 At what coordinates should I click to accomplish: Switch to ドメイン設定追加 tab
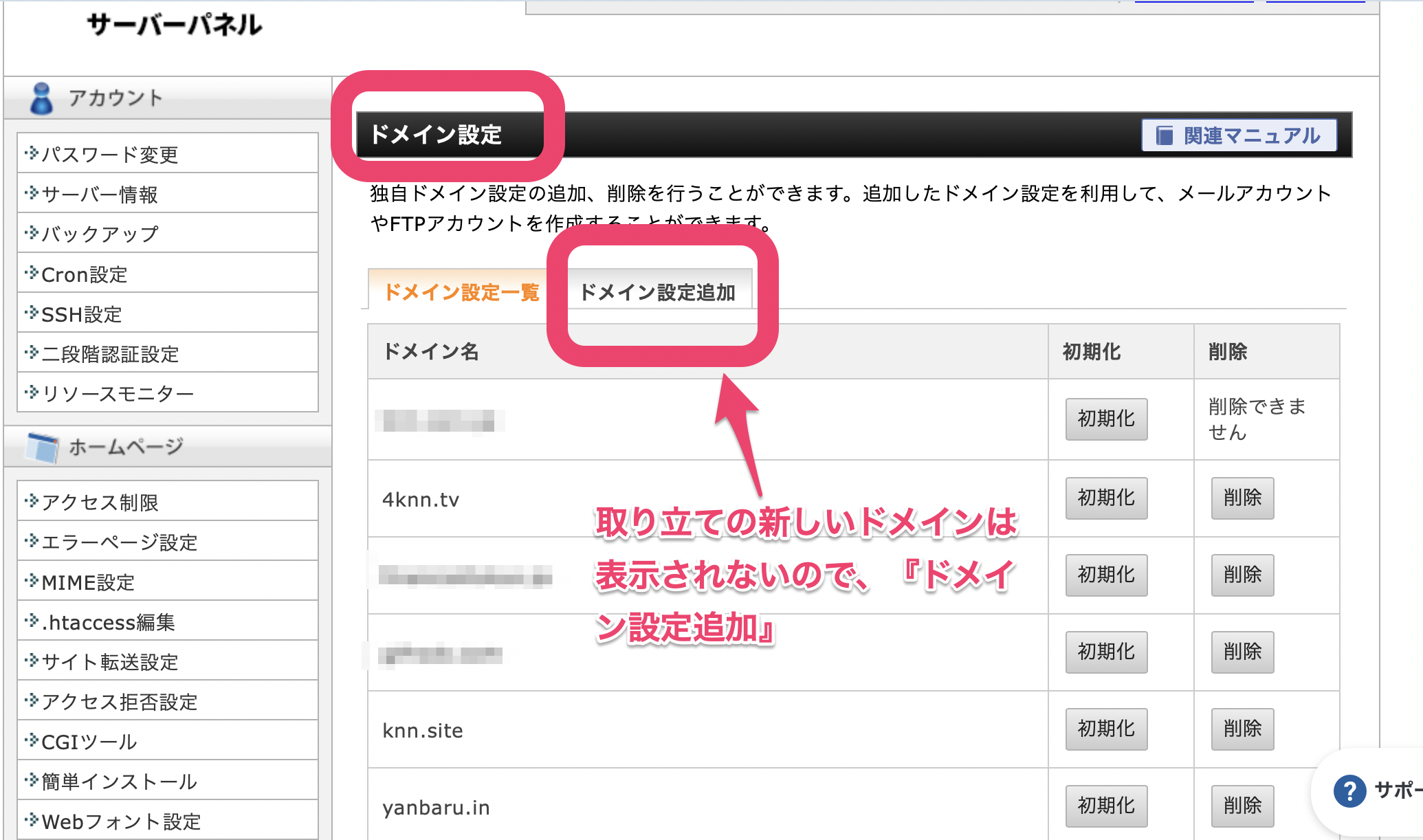(657, 292)
